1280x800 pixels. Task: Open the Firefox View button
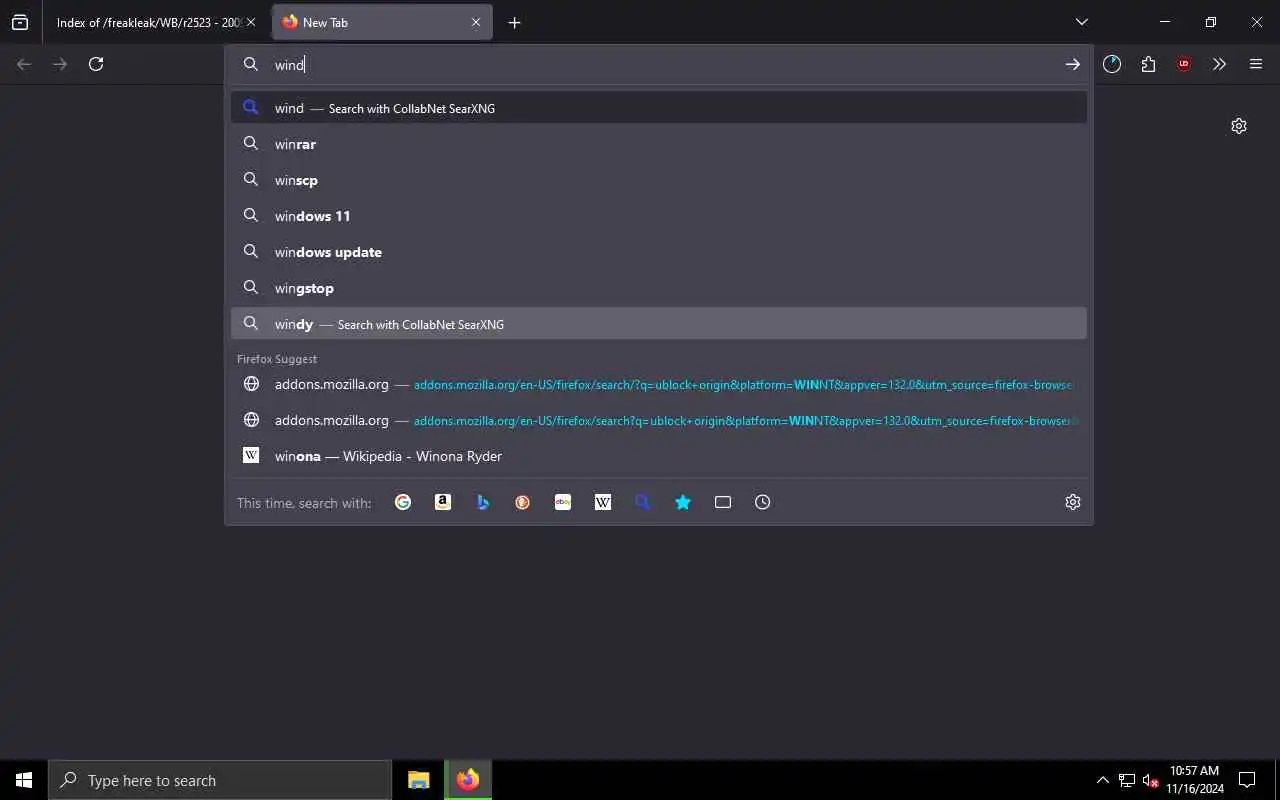[20, 22]
